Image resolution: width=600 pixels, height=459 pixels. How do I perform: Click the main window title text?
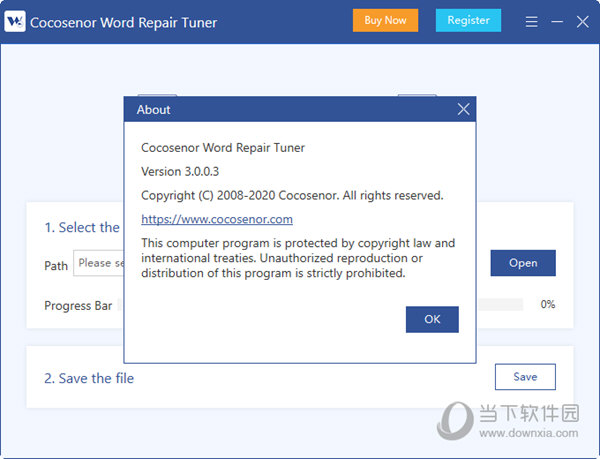pos(124,23)
